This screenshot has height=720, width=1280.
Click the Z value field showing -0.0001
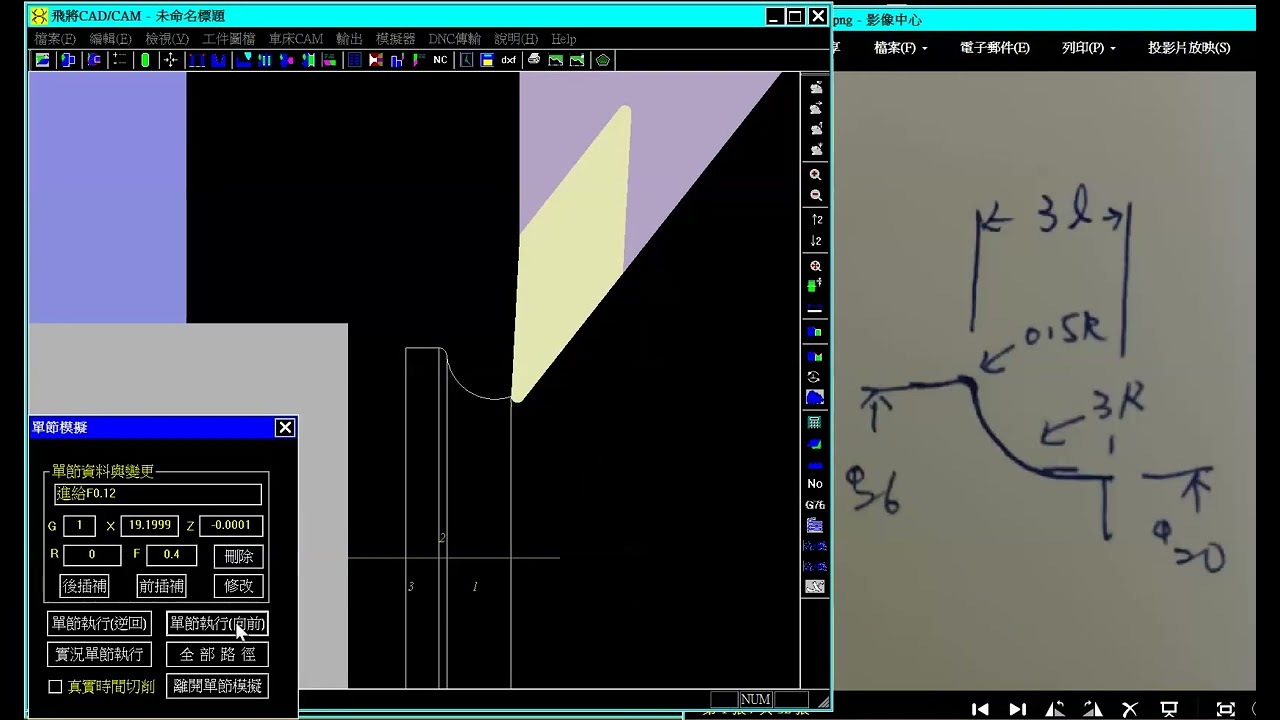(231, 526)
